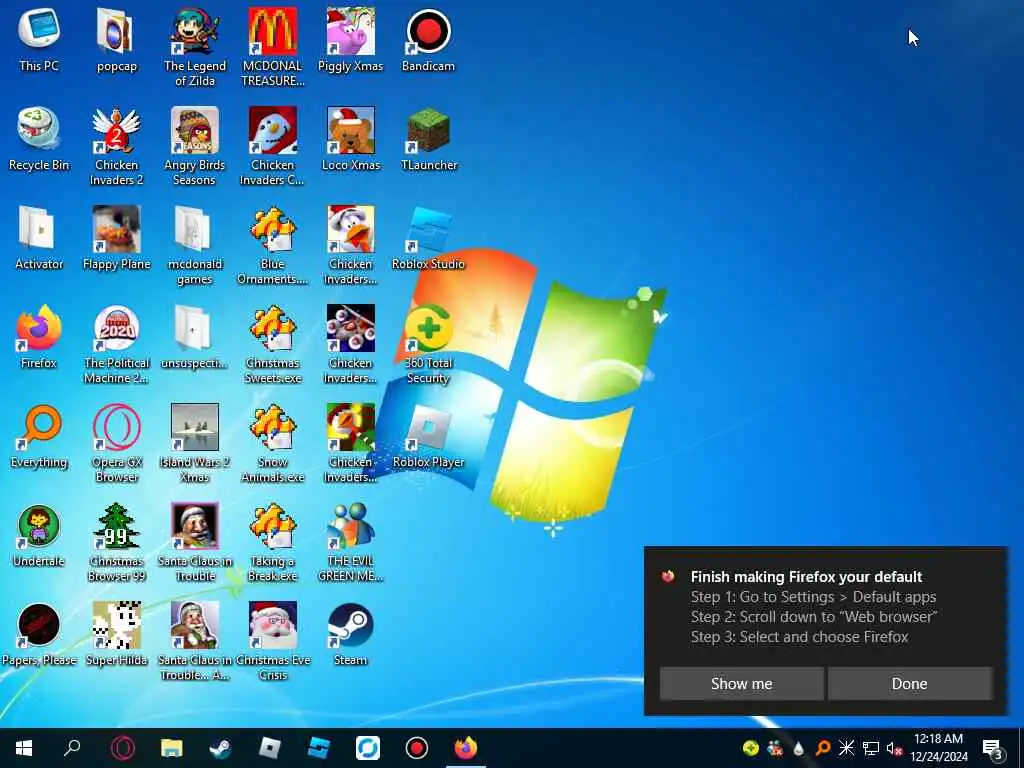Select the Christmas Eve Crisis shortcut
Viewport: 1024px width, 768px height.
coord(272,643)
